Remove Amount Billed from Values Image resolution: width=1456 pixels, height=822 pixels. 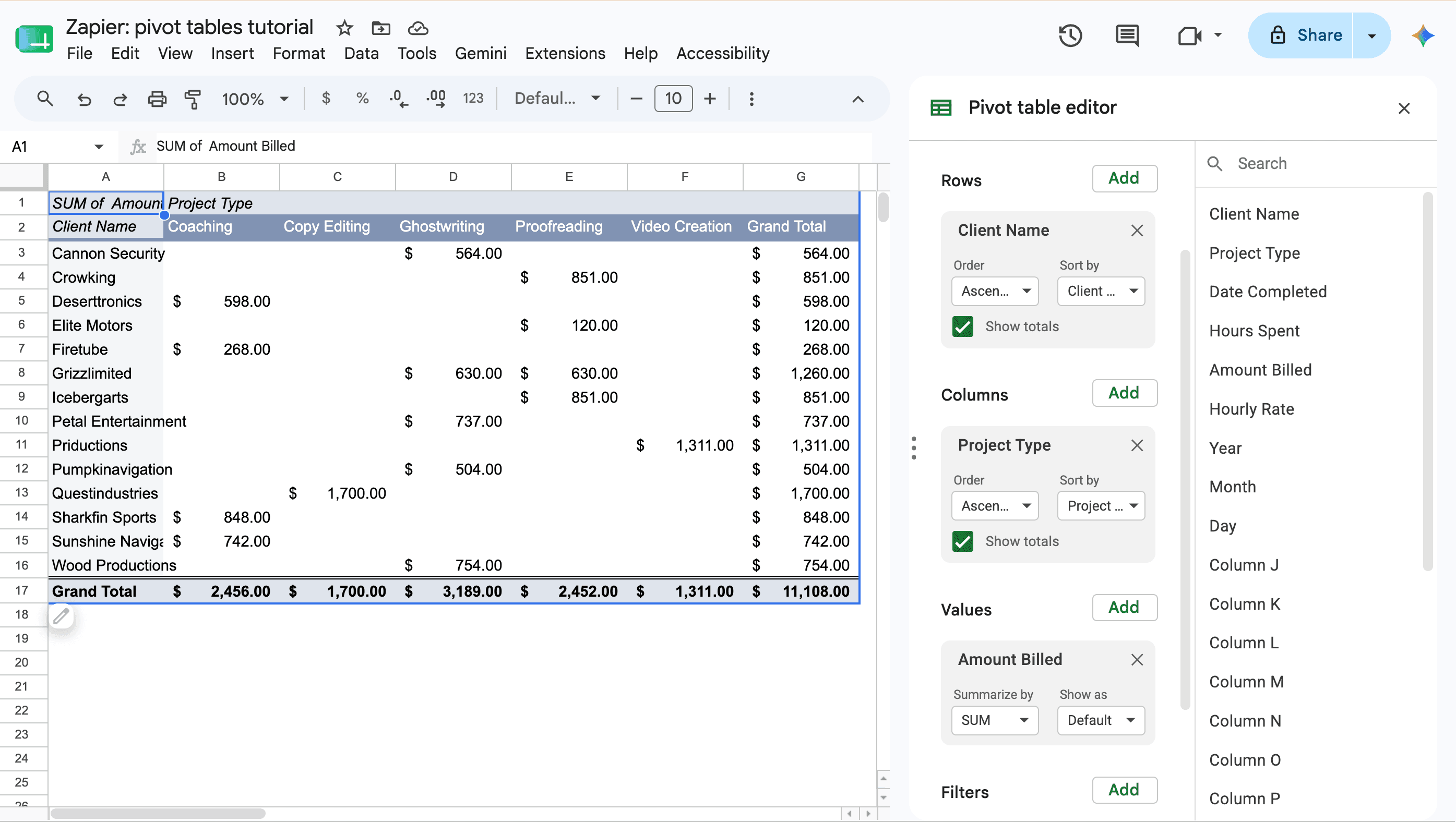point(1137,659)
